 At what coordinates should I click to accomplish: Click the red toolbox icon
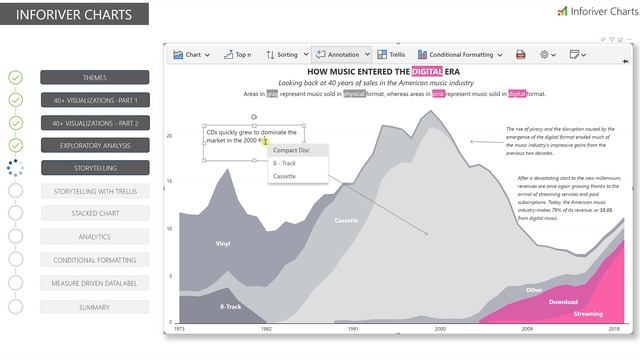pos(520,55)
